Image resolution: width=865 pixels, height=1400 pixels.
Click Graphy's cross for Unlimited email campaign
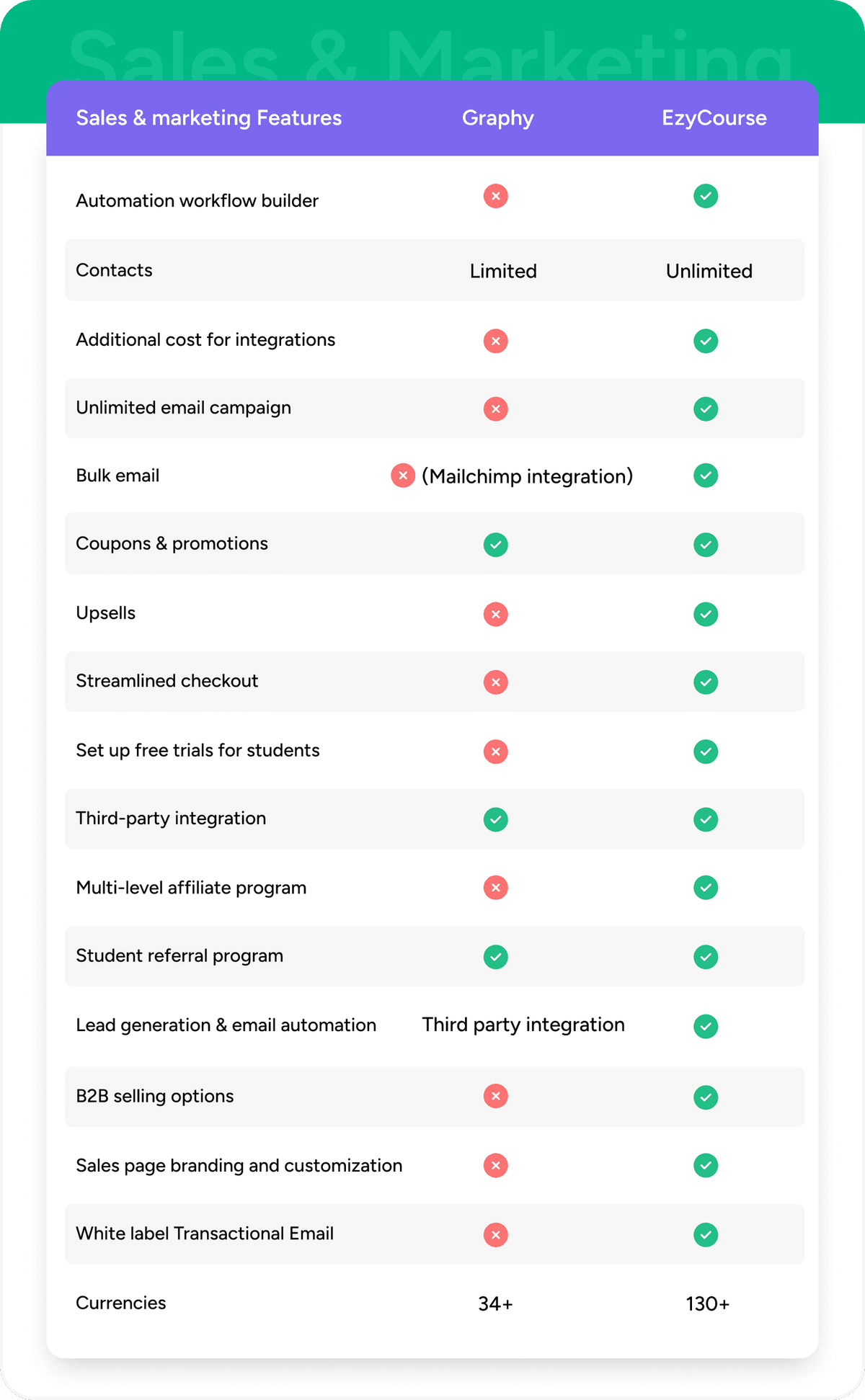495,409
